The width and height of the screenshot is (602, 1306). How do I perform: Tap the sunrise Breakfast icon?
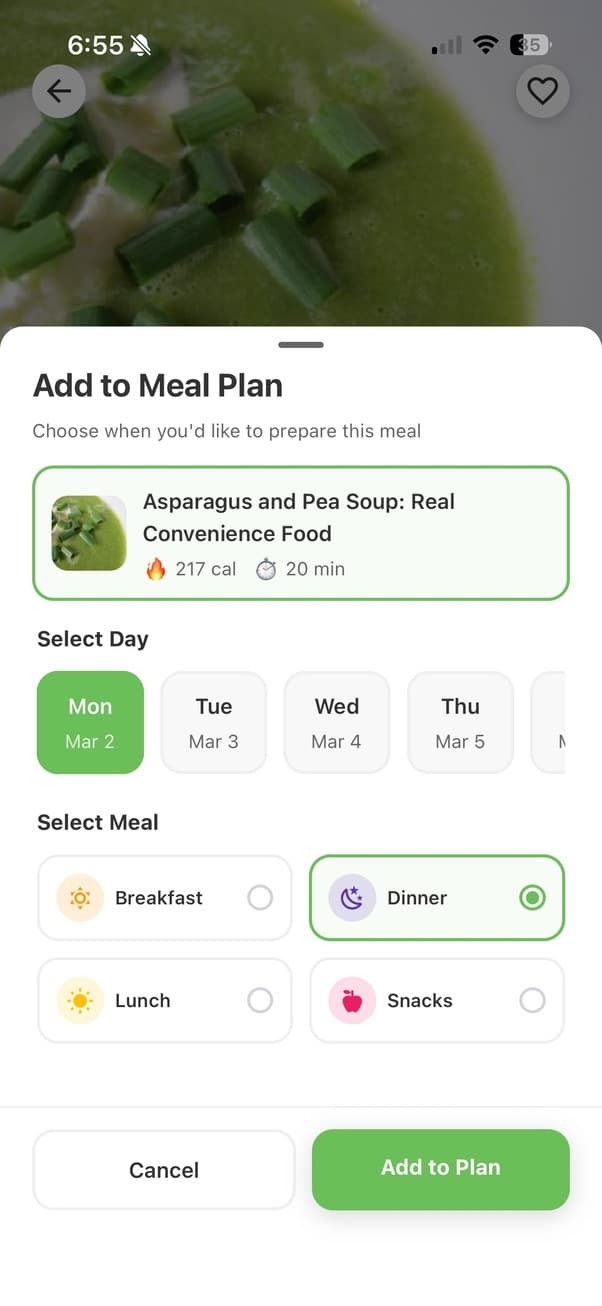[x=79, y=897]
